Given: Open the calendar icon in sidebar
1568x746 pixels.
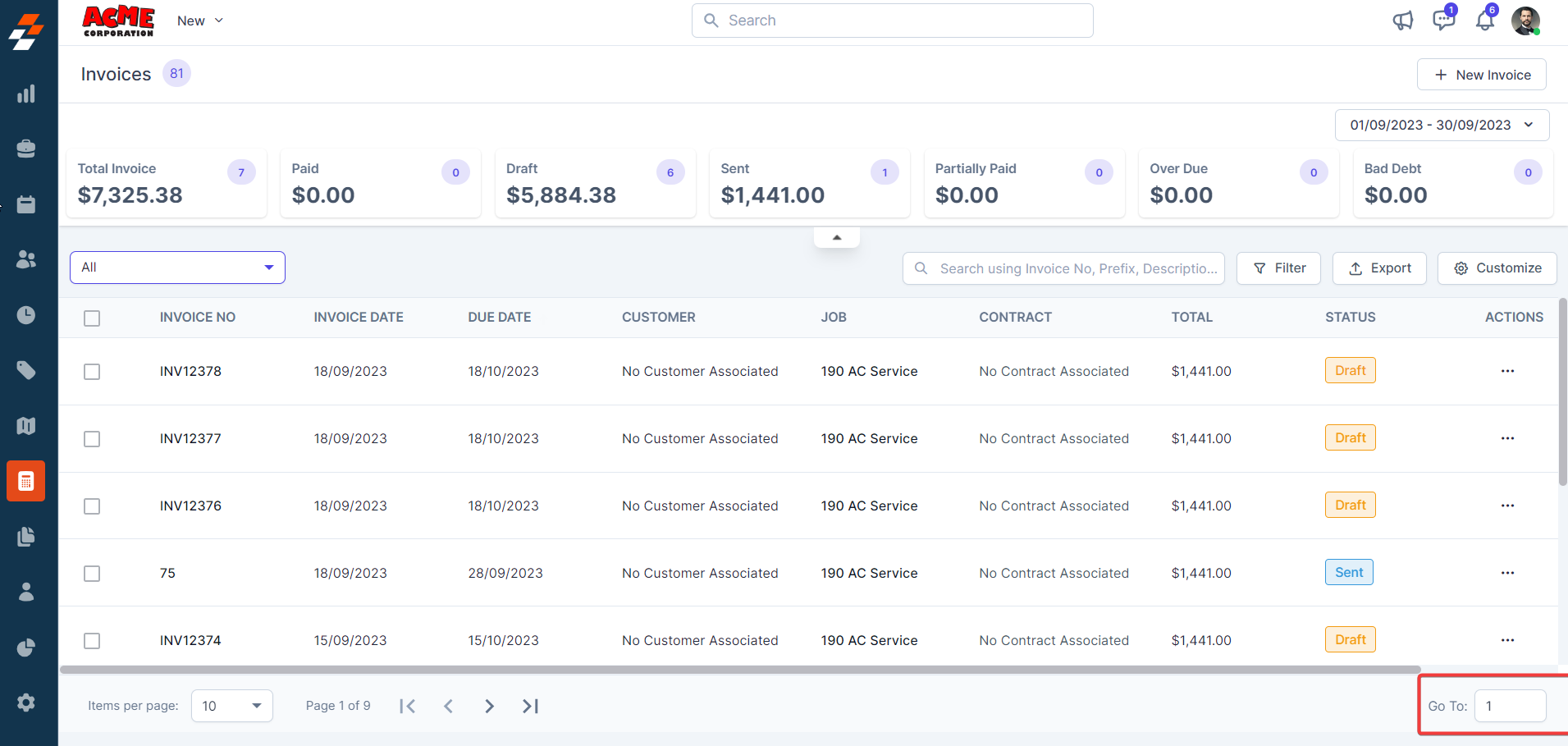Looking at the screenshot, I should 26,204.
